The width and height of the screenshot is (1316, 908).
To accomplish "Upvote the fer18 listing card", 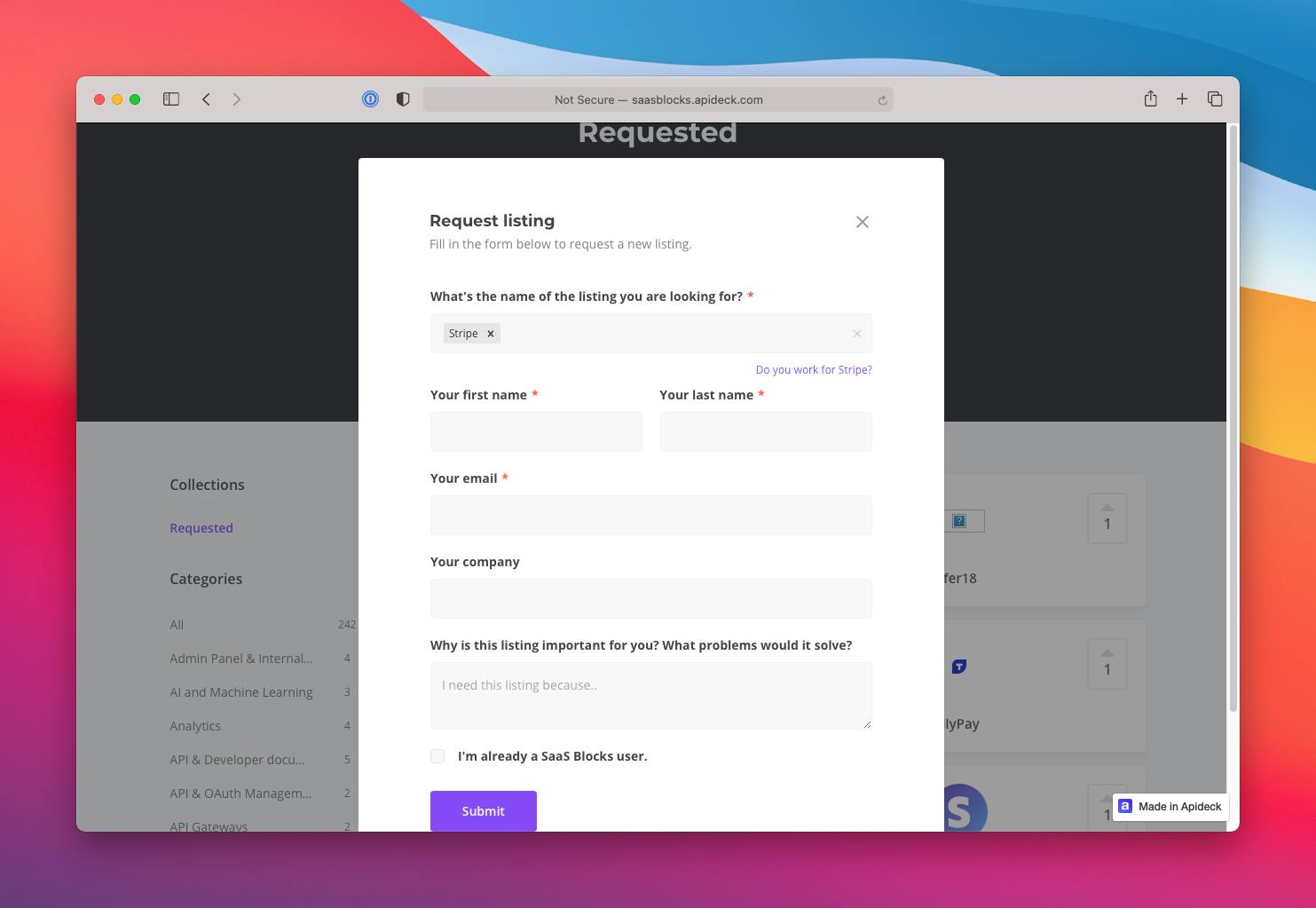I will (x=1107, y=518).
